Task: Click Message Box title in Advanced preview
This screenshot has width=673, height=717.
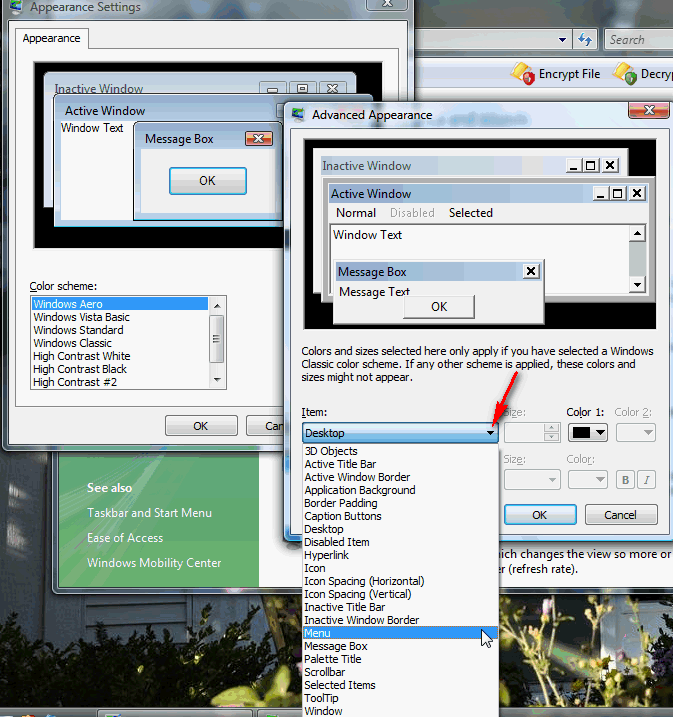Action: (372, 272)
